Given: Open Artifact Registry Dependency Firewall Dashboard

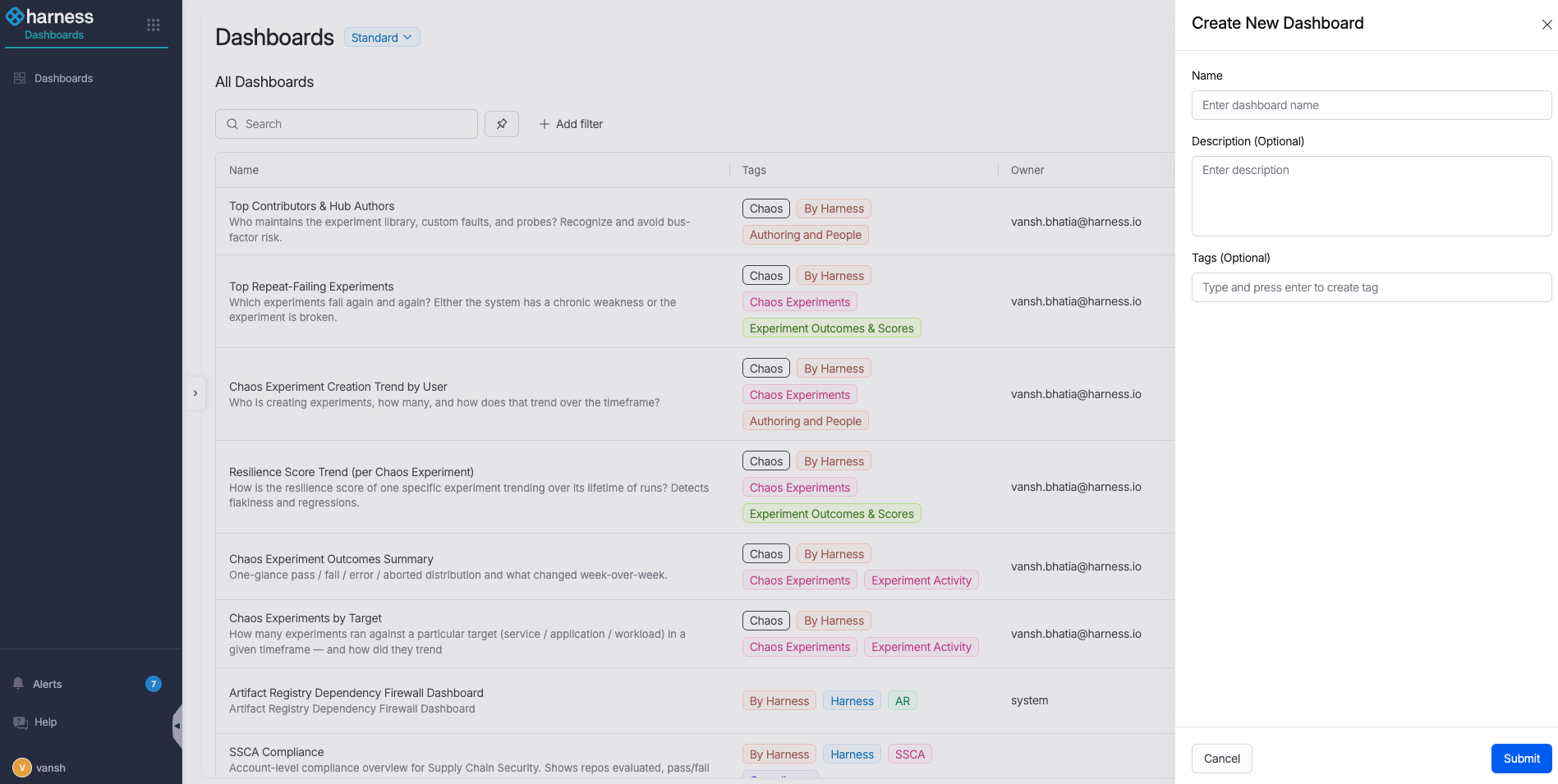Looking at the screenshot, I should (356, 693).
